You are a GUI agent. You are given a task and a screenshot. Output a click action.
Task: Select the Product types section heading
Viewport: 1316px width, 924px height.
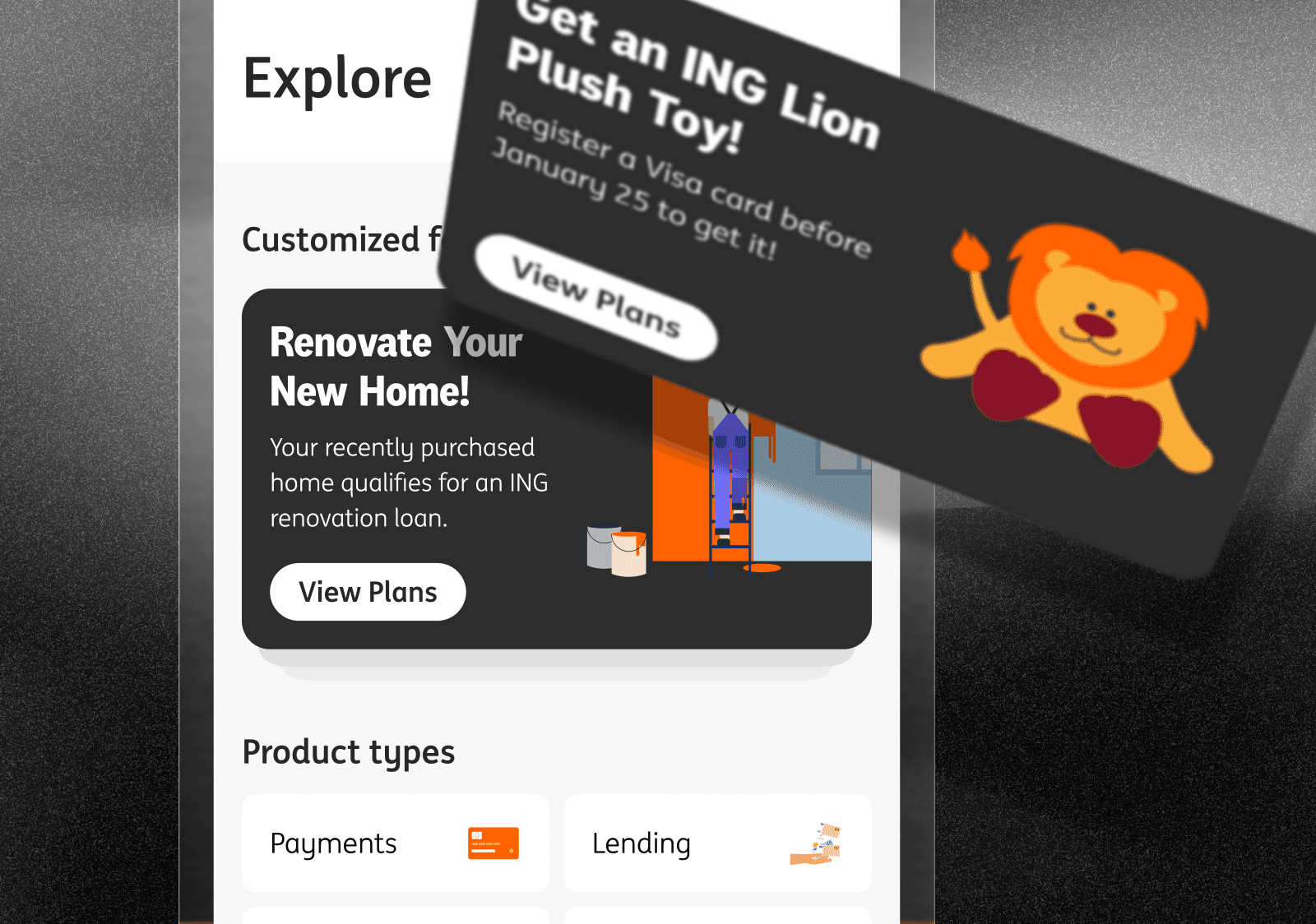(x=349, y=752)
